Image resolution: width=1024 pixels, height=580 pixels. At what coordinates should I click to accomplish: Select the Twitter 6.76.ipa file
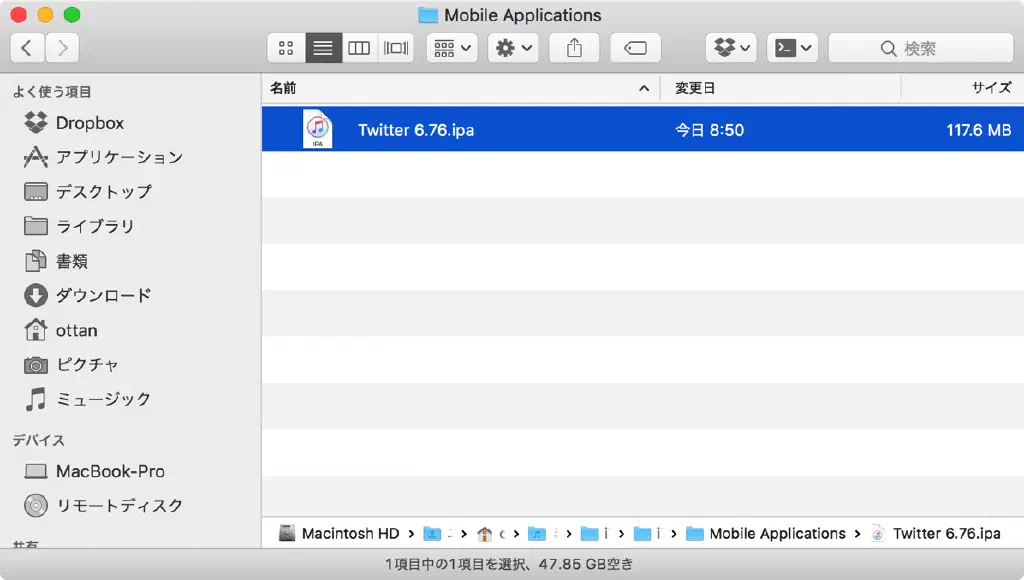click(x=416, y=130)
